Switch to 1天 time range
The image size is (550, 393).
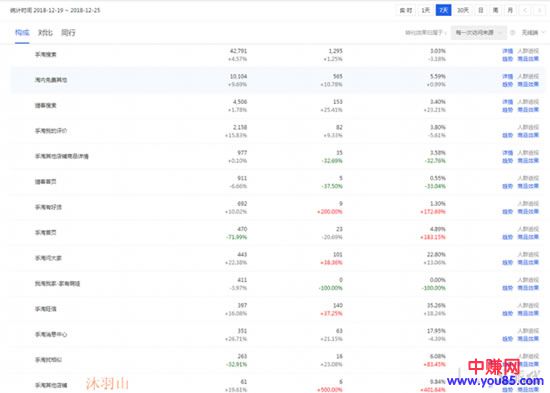tap(425, 11)
